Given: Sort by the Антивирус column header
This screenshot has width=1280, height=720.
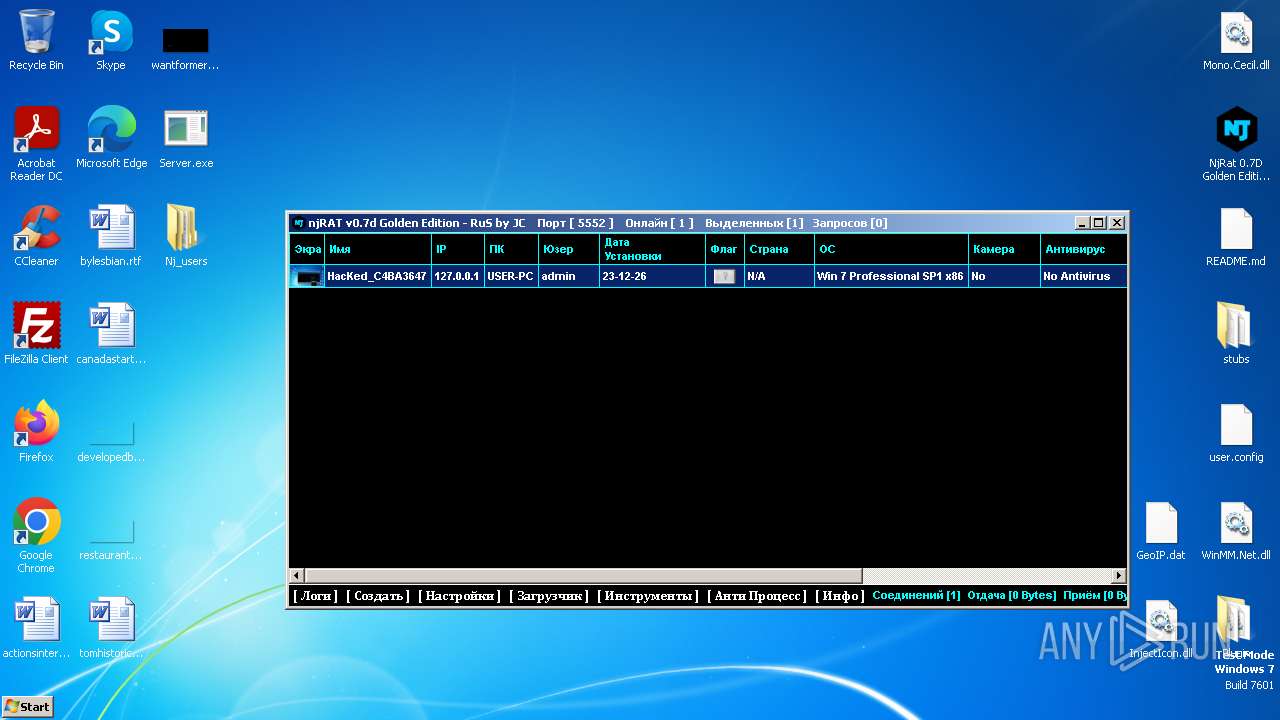Looking at the screenshot, I should [1084, 249].
